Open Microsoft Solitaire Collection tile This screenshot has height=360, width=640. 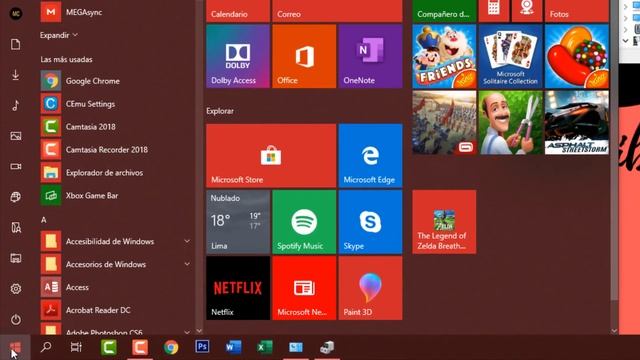(510, 56)
